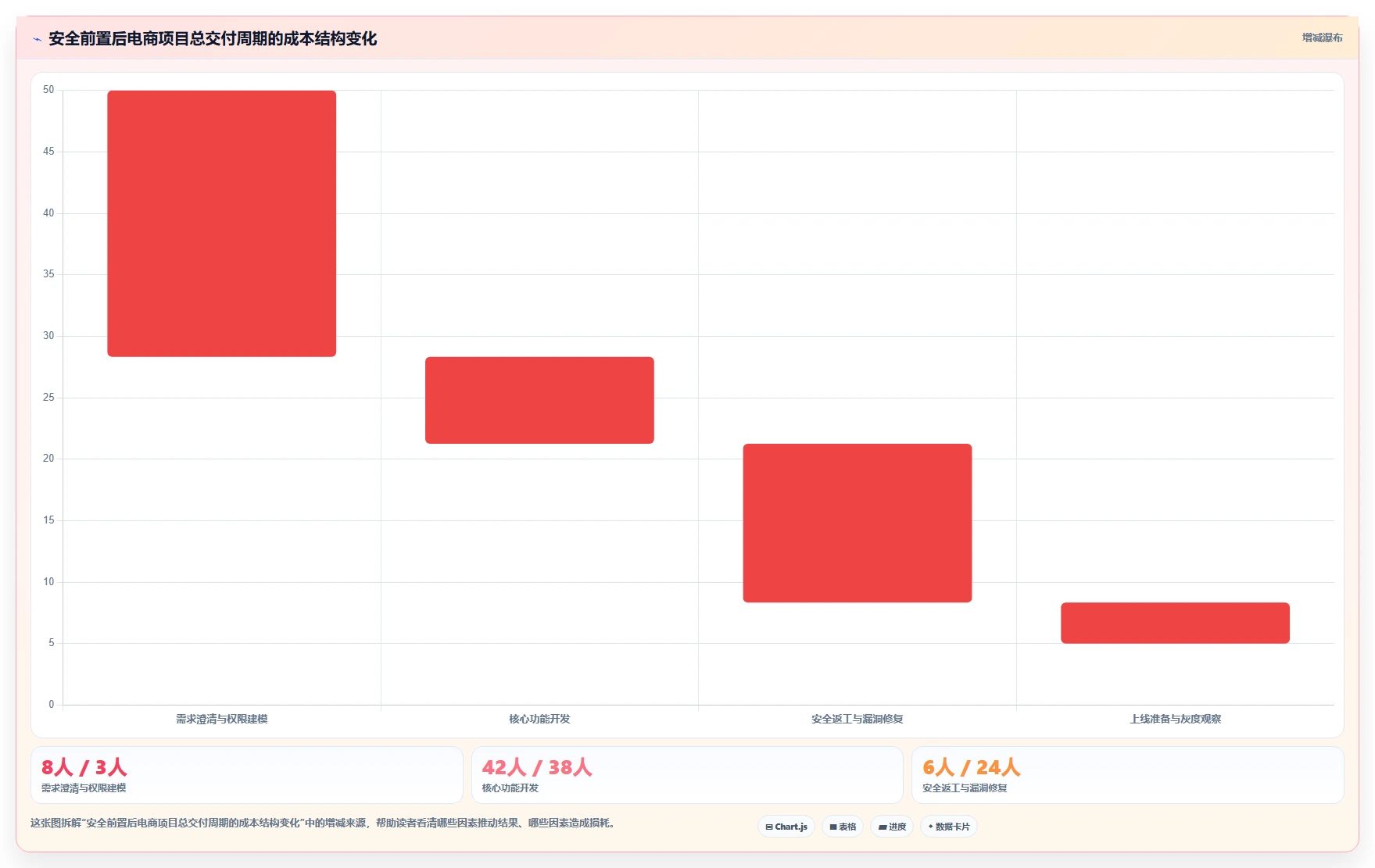Click y-axis tick label 50
The image size is (1375, 868).
48,90
